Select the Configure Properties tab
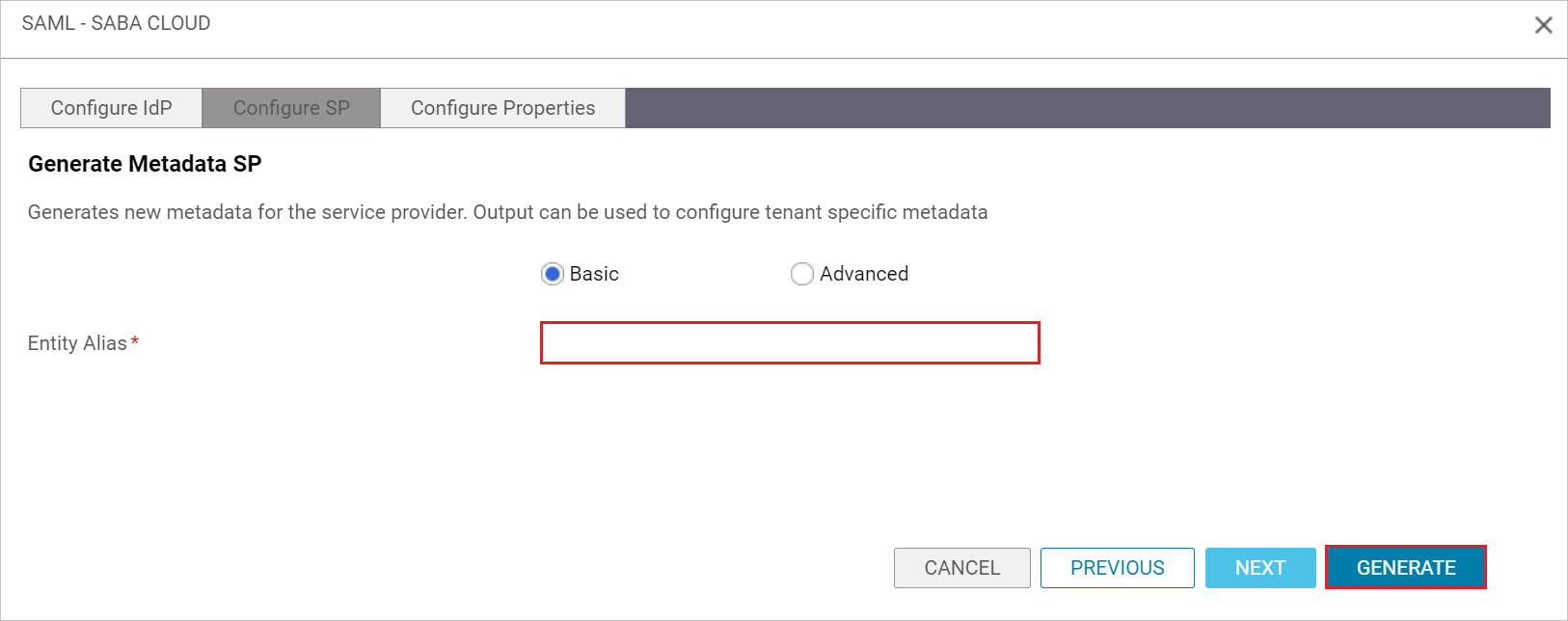1568x621 pixels. (x=502, y=108)
